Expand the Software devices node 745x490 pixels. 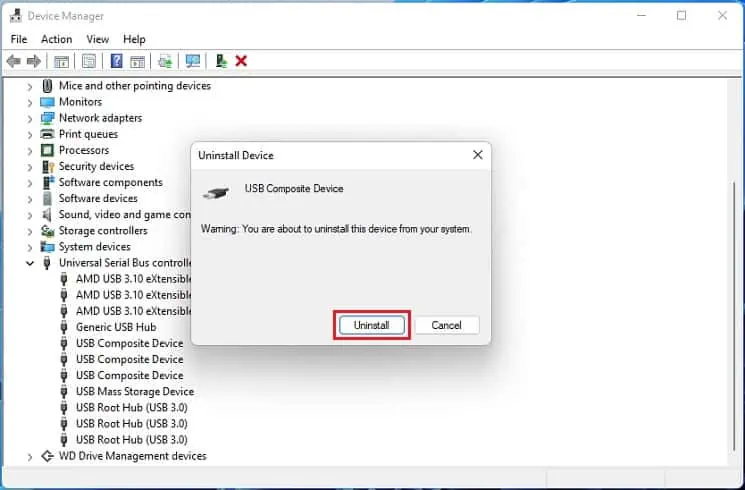click(30, 199)
